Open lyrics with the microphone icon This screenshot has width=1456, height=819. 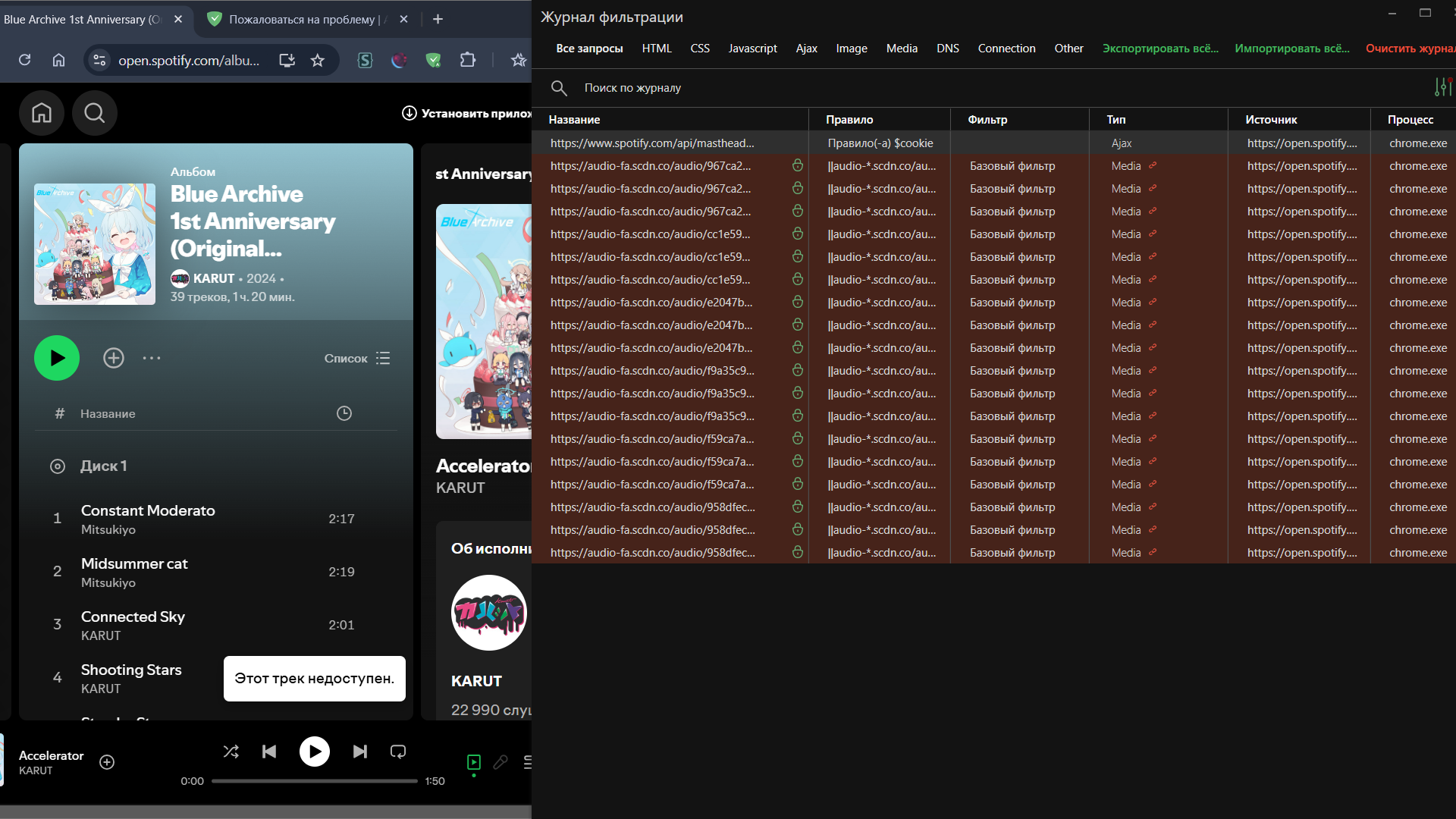[x=500, y=762]
